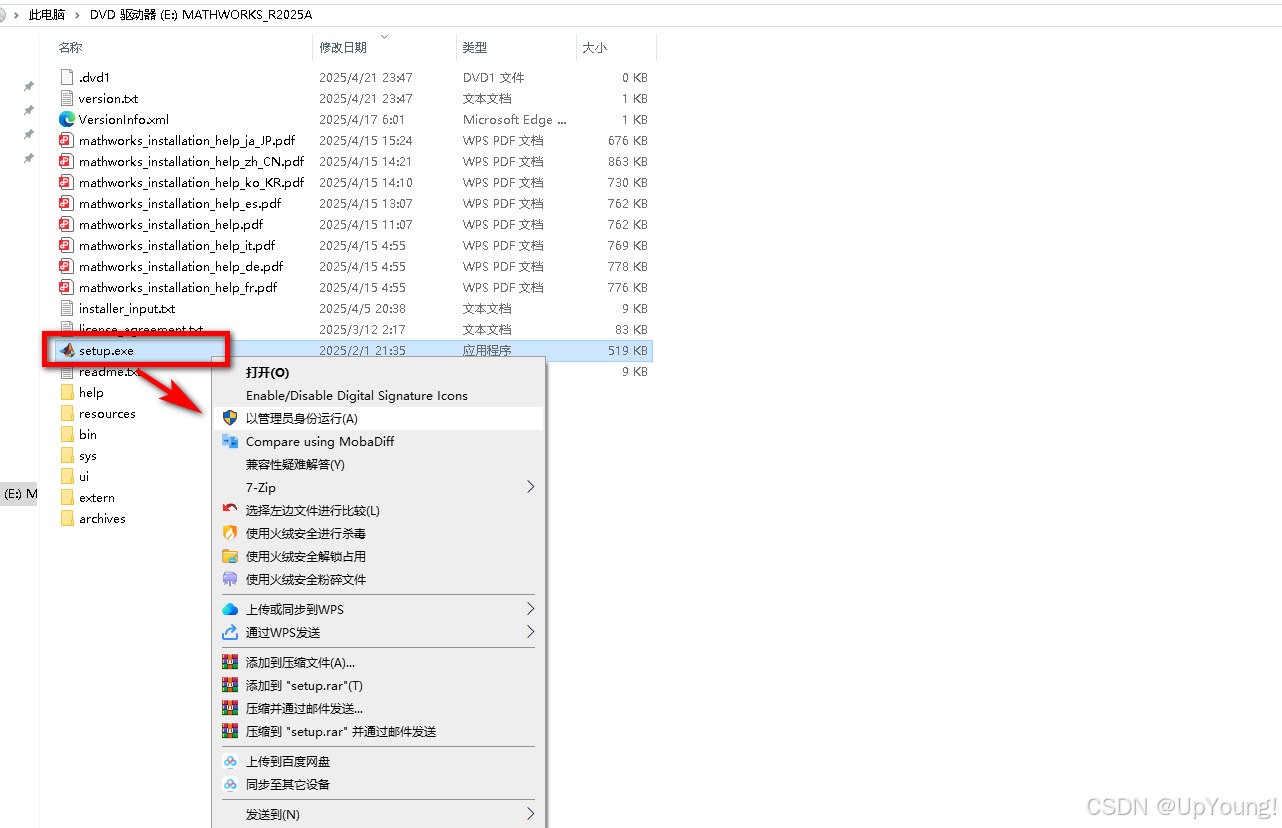
Task: Click the PDF icon of mathworks_installation_help_fr.pdf
Action: click(67, 287)
